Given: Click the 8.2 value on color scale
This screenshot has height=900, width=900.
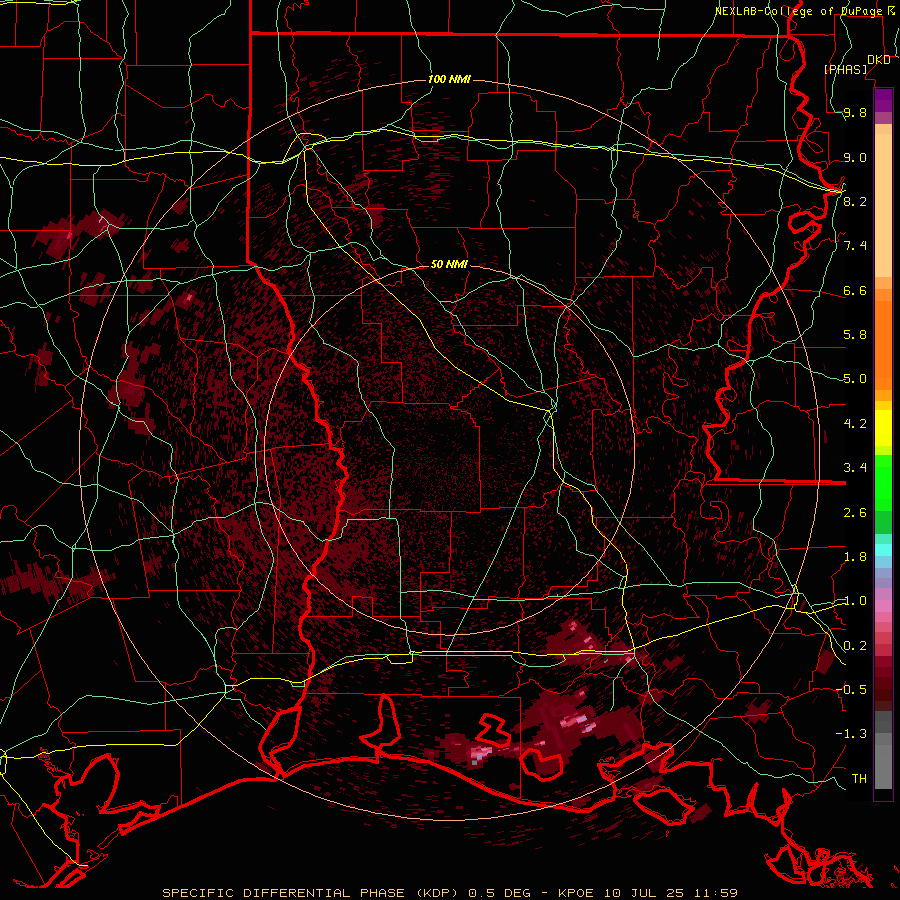Looking at the screenshot, I should 855,201.
